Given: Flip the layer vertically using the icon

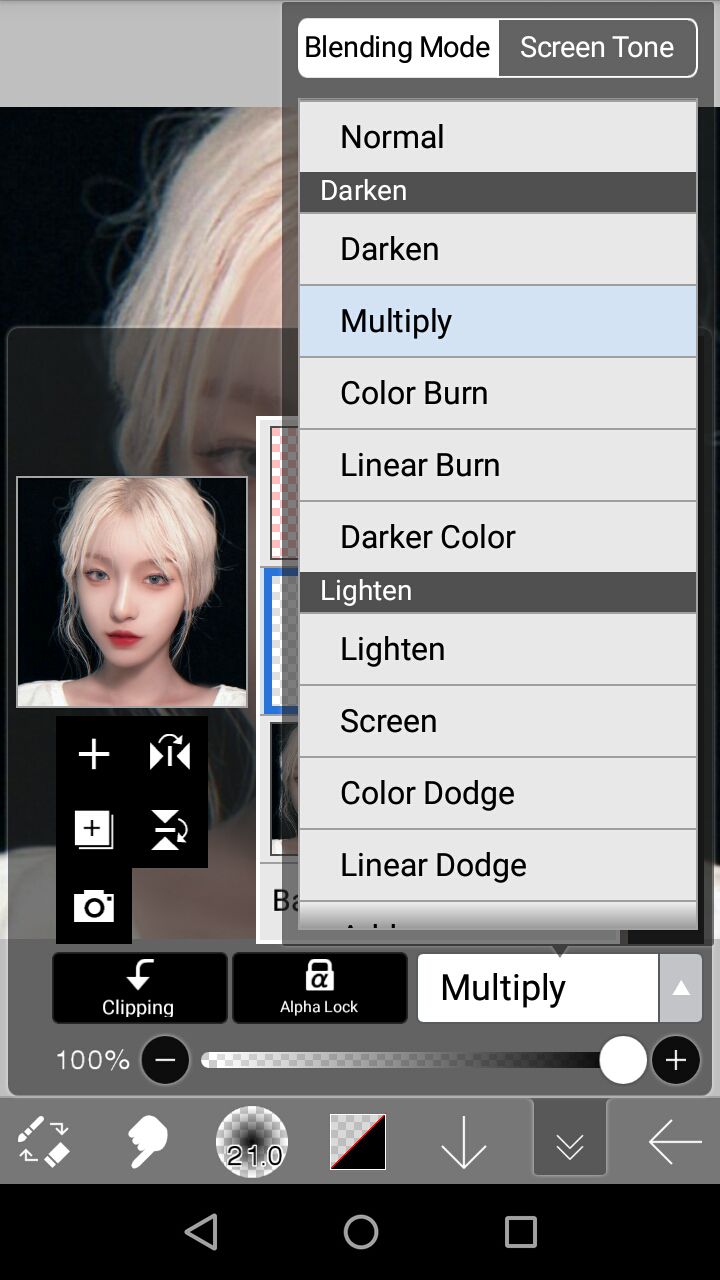Looking at the screenshot, I should (x=169, y=830).
